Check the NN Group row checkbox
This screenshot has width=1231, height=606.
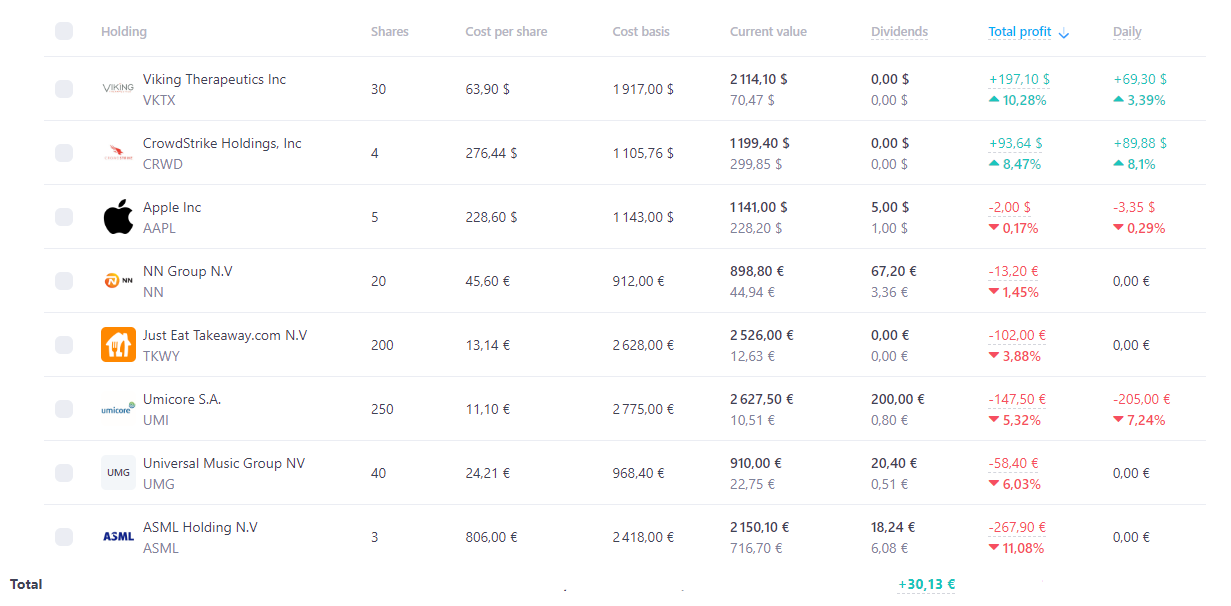point(64,281)
